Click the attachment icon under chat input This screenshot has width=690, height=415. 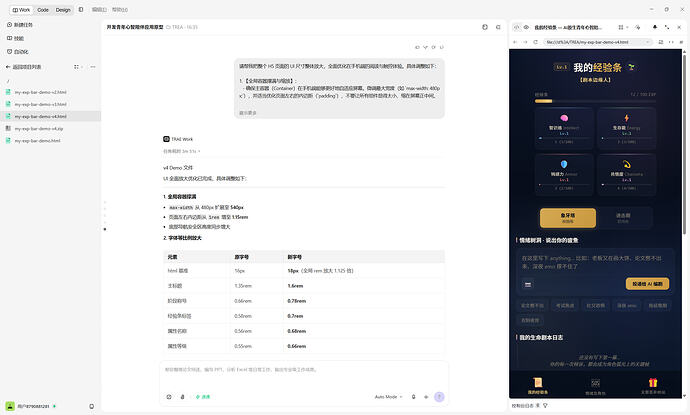click(x=183, y=397)
